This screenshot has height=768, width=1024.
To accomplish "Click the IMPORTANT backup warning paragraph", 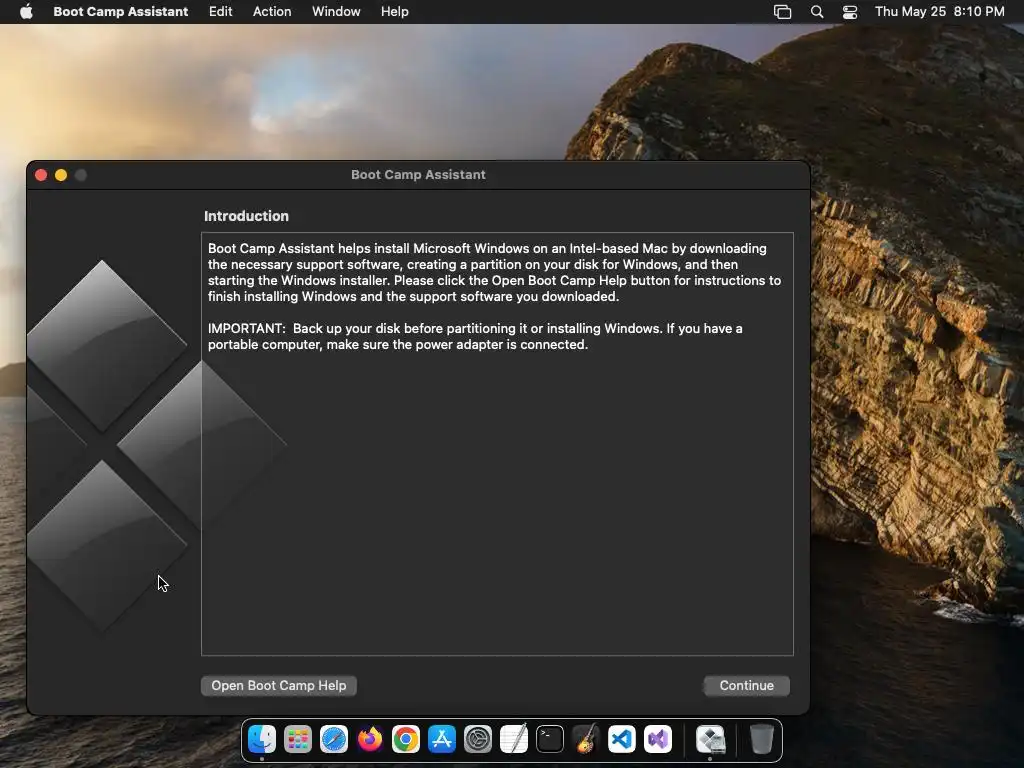I will pos(475,336).
